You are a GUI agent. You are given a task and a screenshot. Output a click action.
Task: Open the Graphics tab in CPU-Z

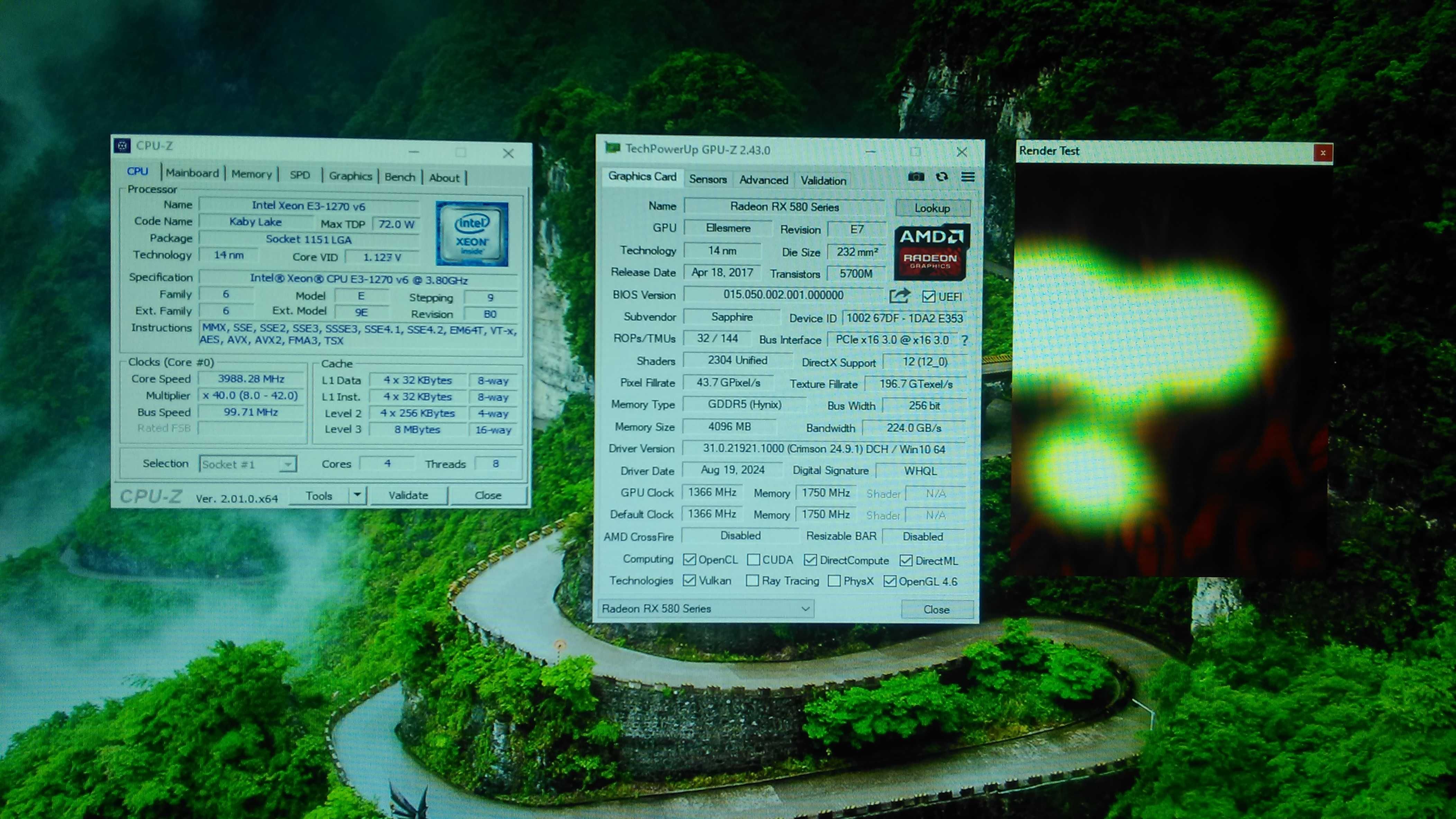(x=351, y=176)
